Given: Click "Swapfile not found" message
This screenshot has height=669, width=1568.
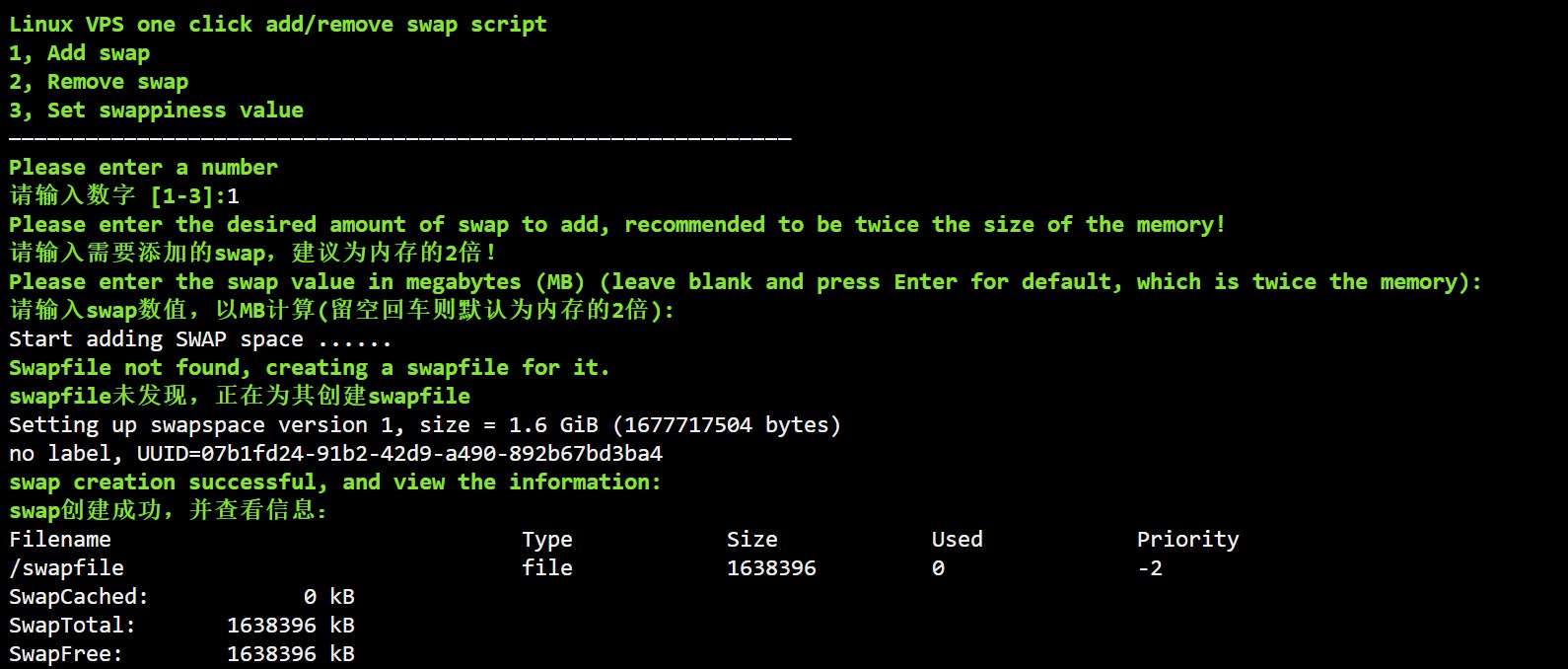Looking at the screenshot, I should point(309,368).
